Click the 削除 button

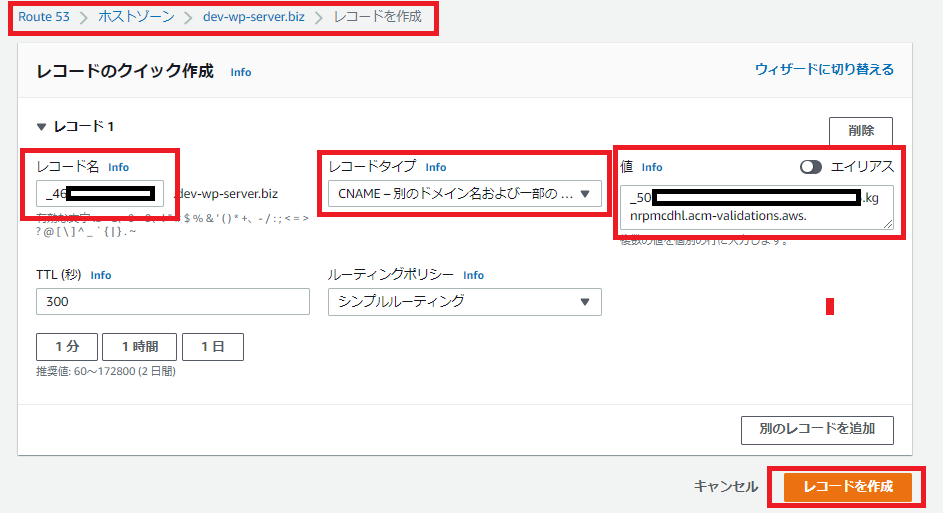click(860, 131)
